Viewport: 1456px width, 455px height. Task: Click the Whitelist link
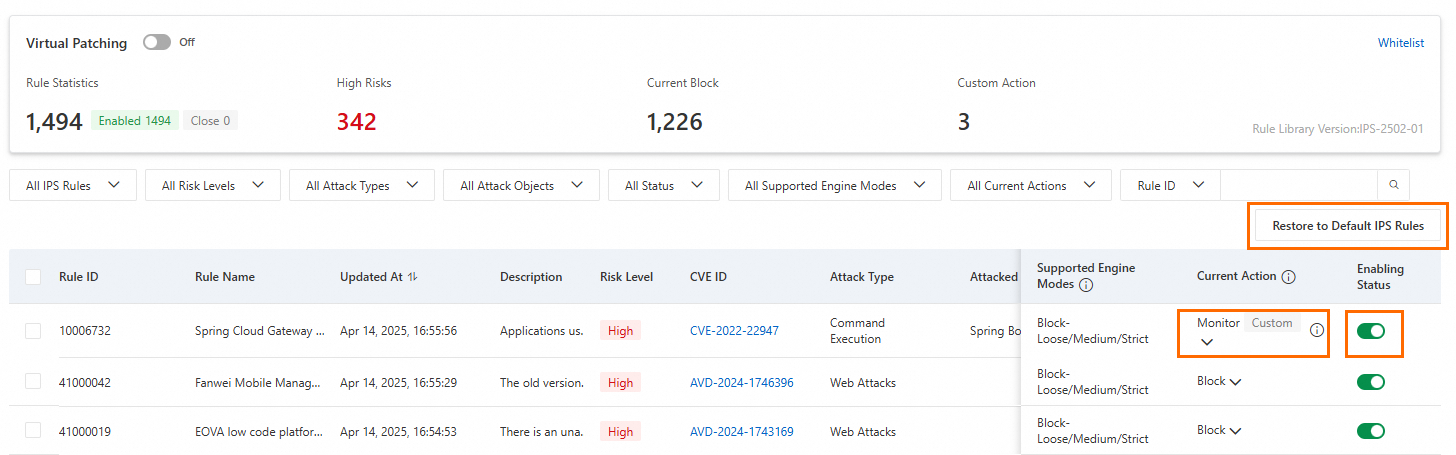(x=1401, y=43)
